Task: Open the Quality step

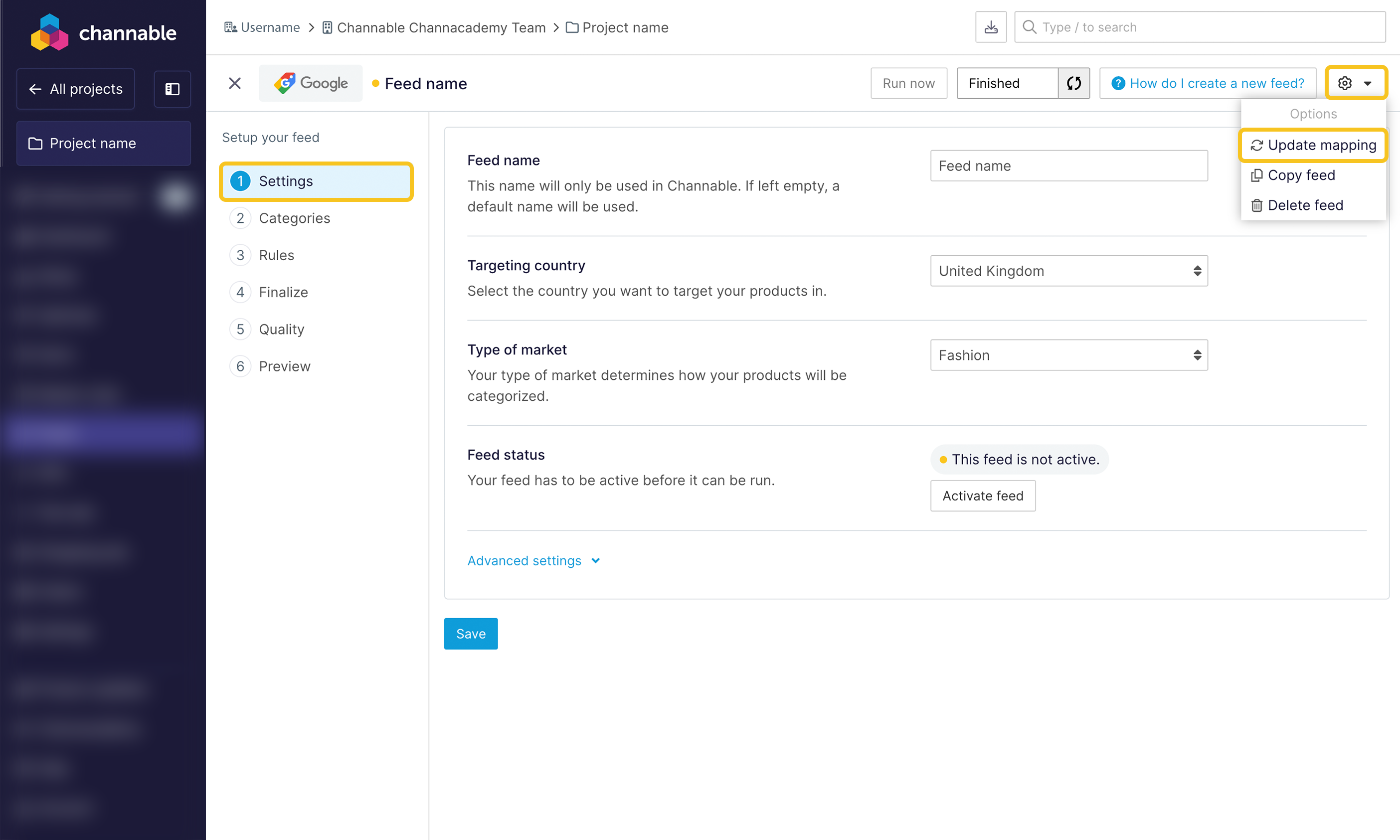Action: pos(281,329)
